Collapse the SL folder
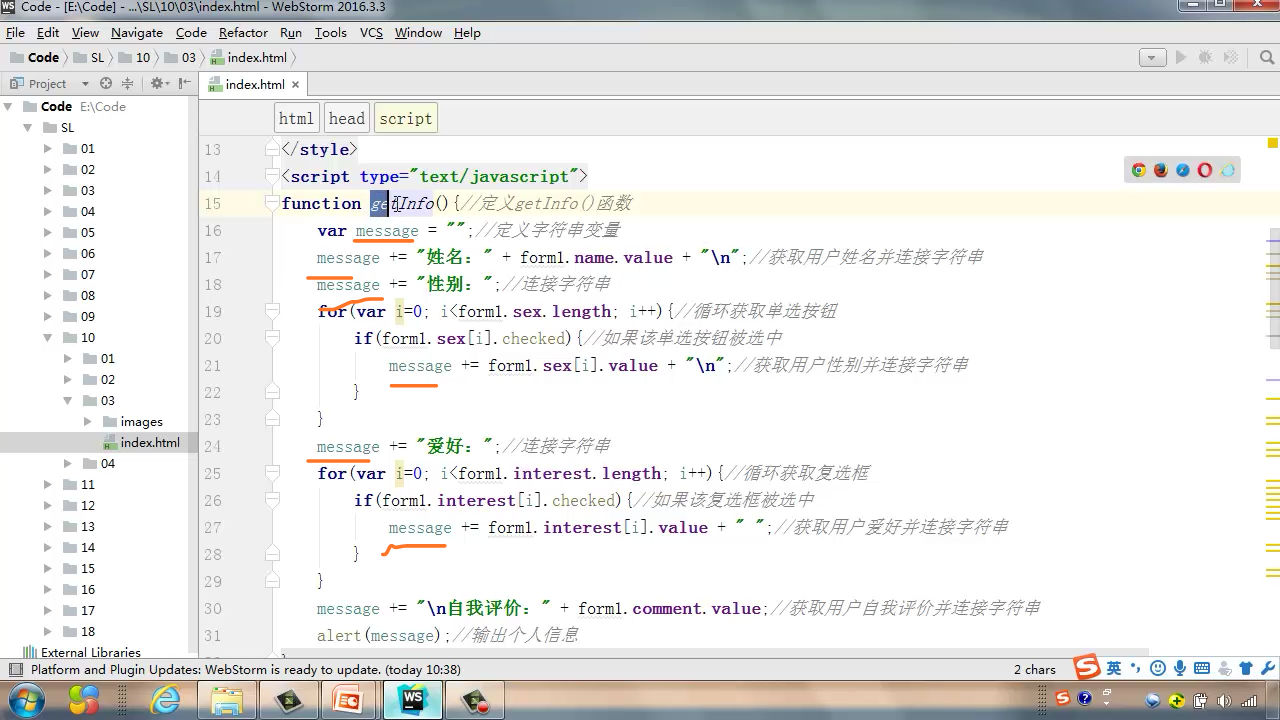The image size is (1280, 720). point(27,127)
